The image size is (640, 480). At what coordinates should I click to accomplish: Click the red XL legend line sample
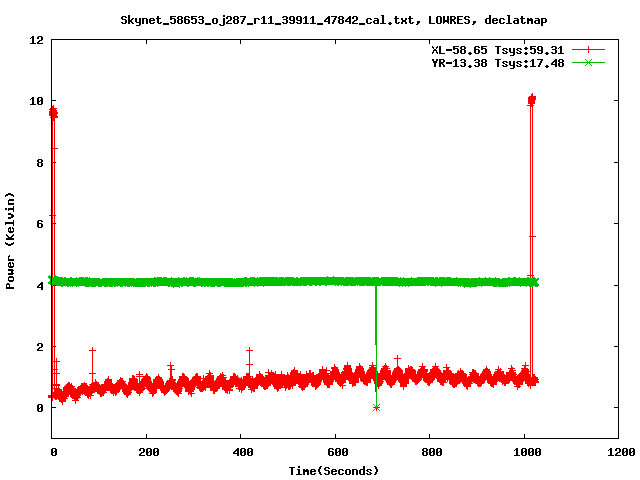point(588,50)
